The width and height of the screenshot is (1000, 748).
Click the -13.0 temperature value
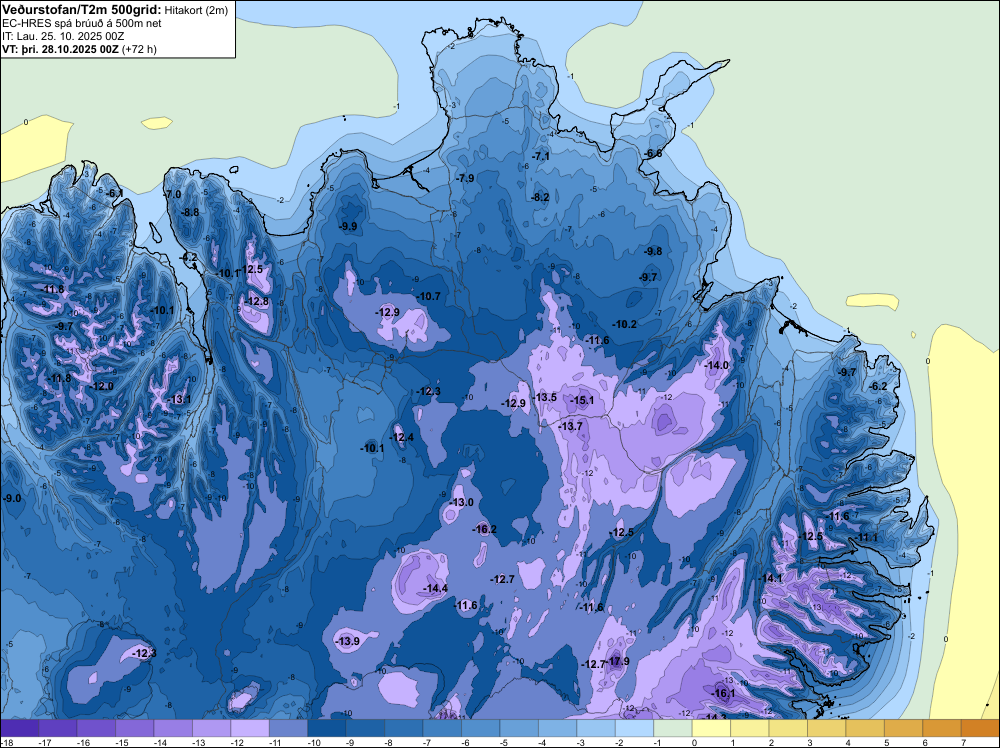click(x=462, y=502)
